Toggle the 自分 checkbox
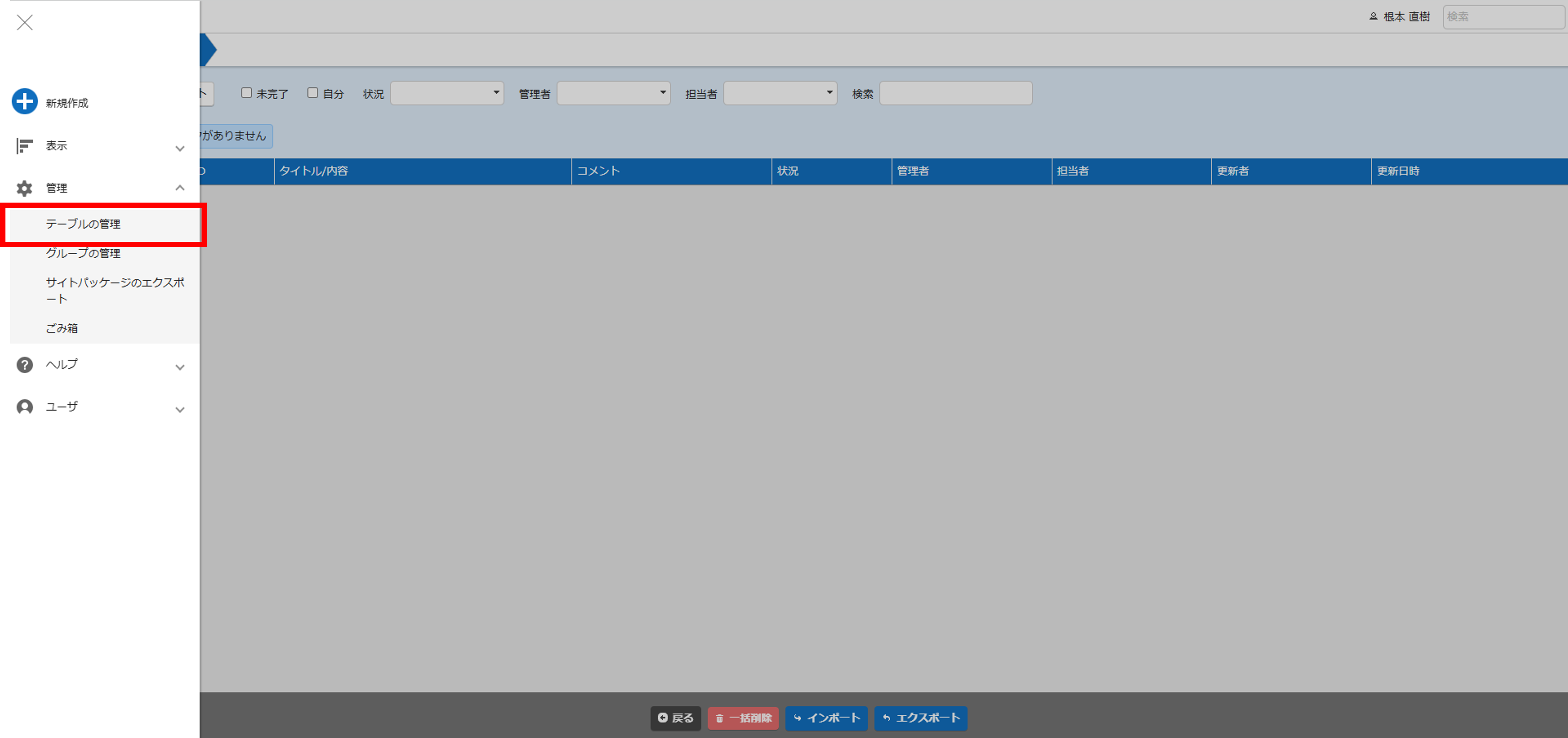This screenshot has width=1568, height=738. click(313, 93)
